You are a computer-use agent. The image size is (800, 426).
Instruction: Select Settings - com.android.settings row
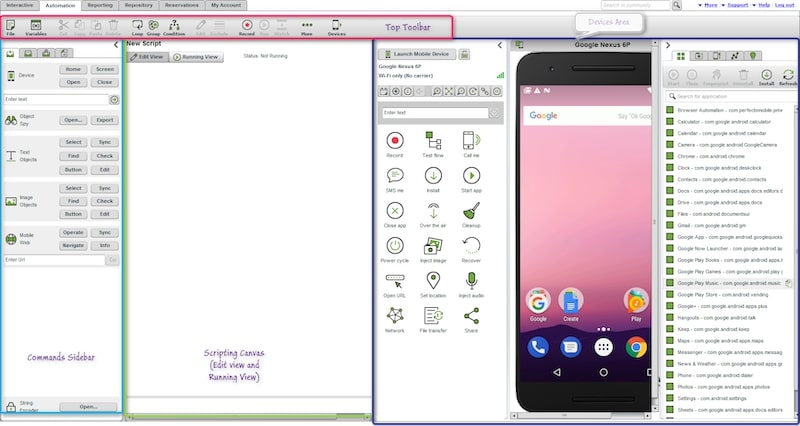[729, 398]
